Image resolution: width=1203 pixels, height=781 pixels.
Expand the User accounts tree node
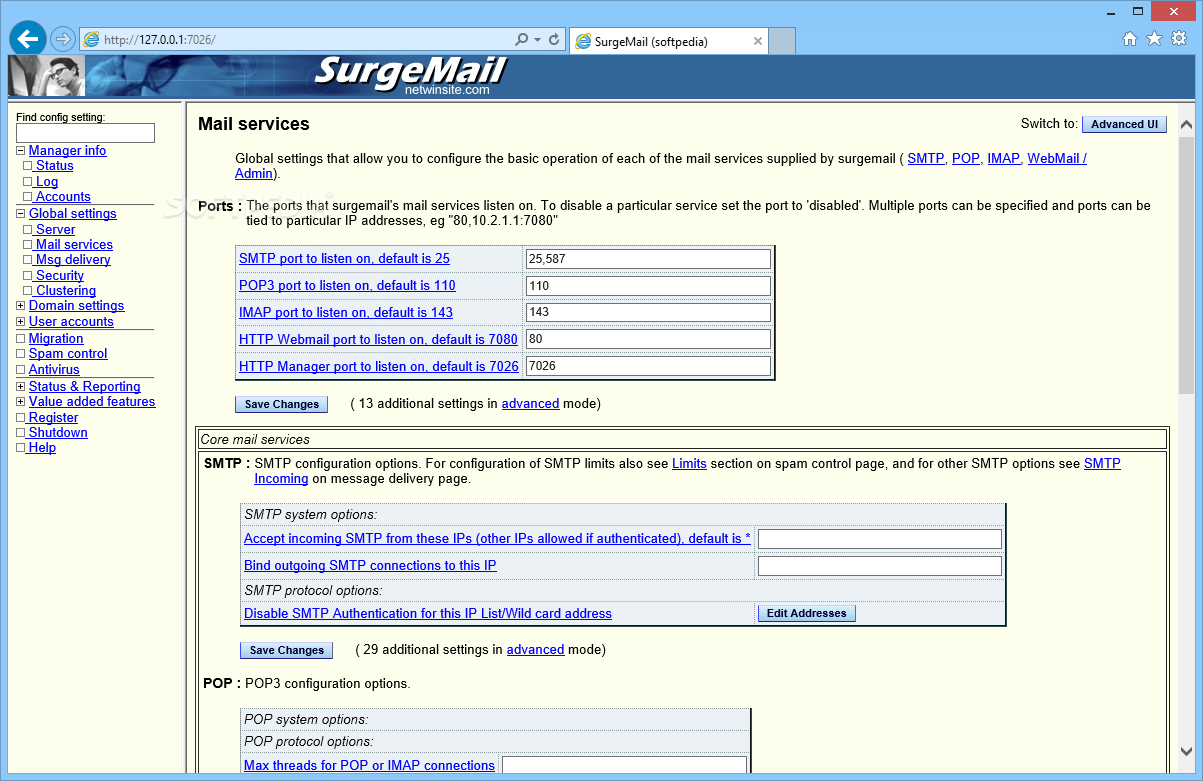pos(21,322)
